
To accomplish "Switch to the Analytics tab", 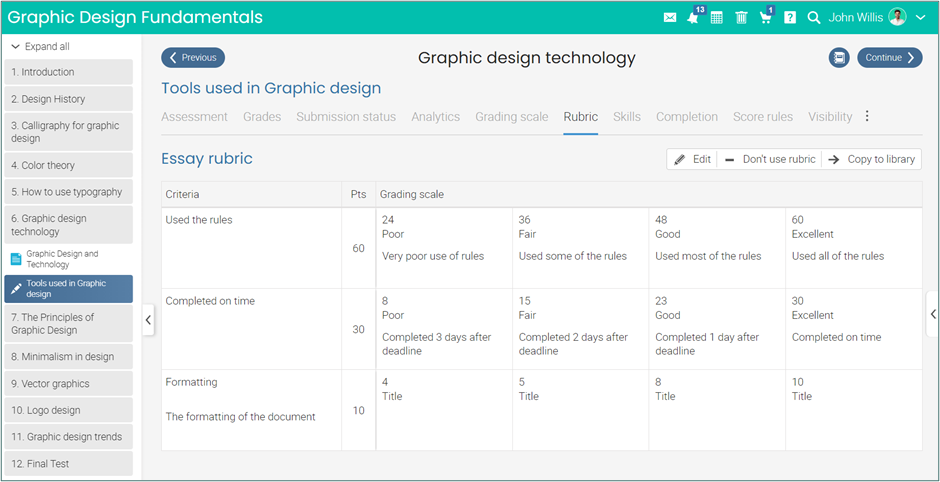I will [x=435, y=117].
